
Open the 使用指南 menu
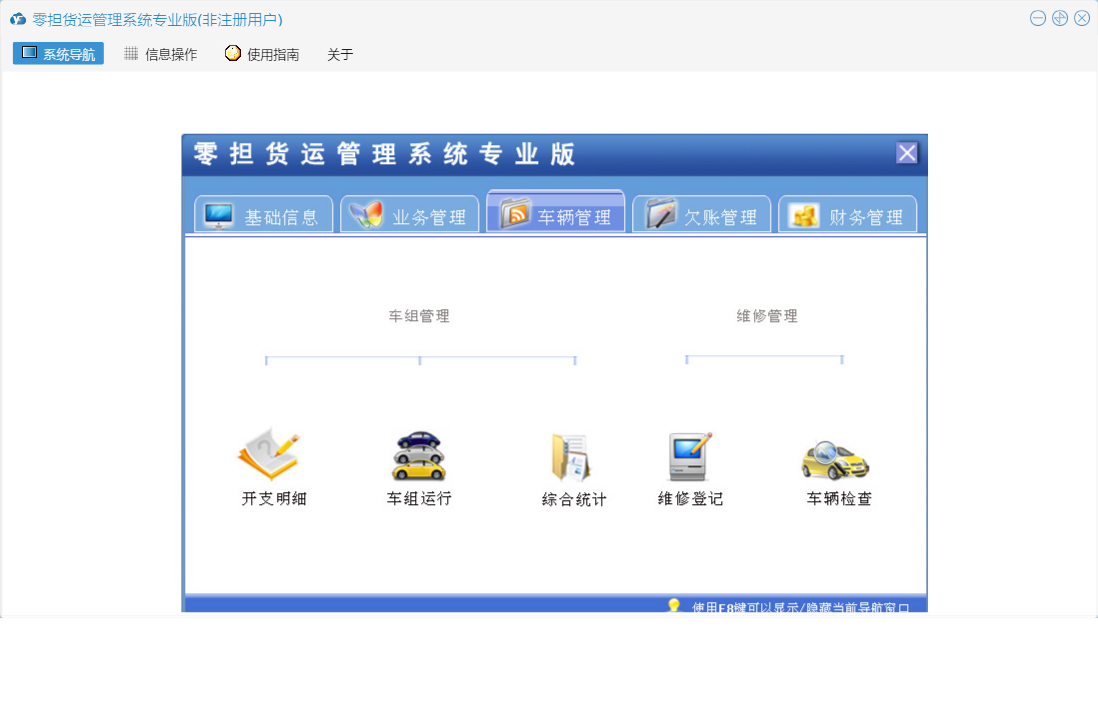click(x=263, y=54)
